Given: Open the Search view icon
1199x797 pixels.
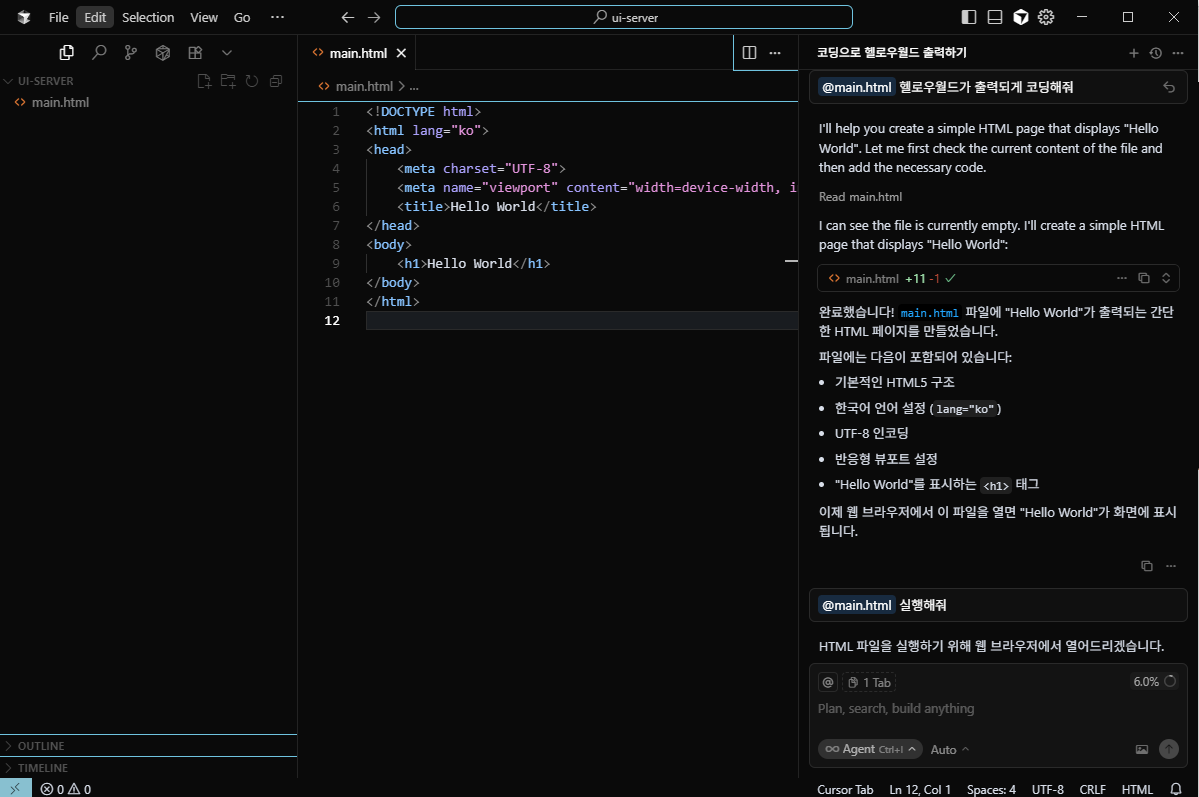Looking at the screenshot, I should point(99,53).
